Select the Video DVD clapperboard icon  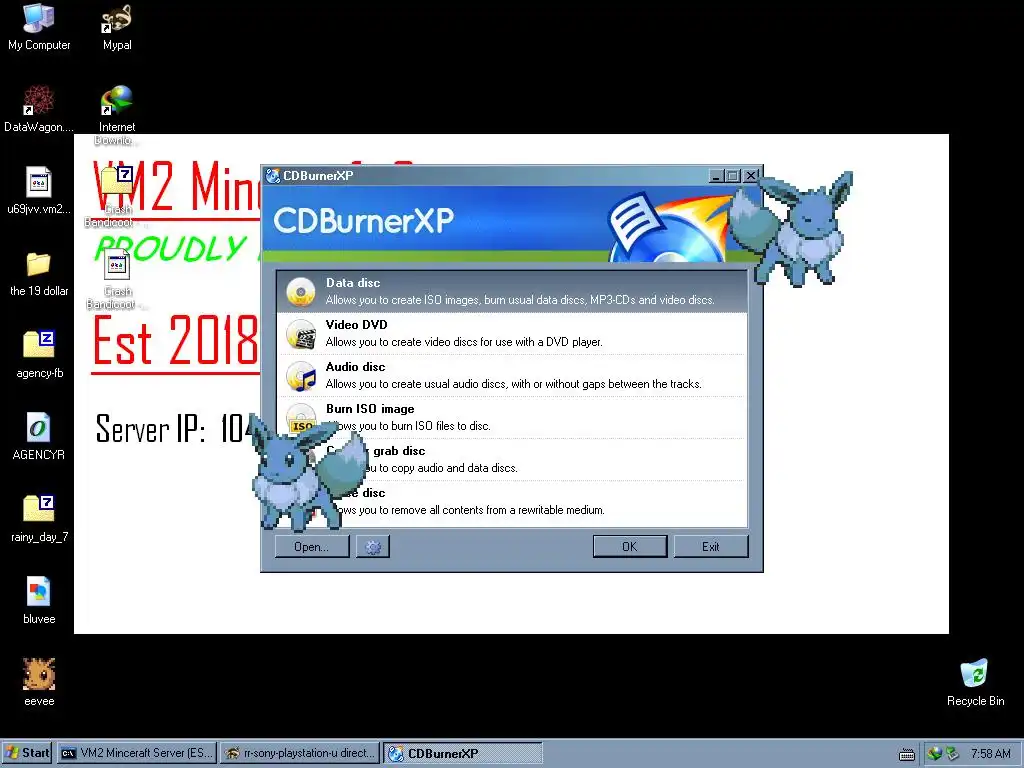[301, 334]
